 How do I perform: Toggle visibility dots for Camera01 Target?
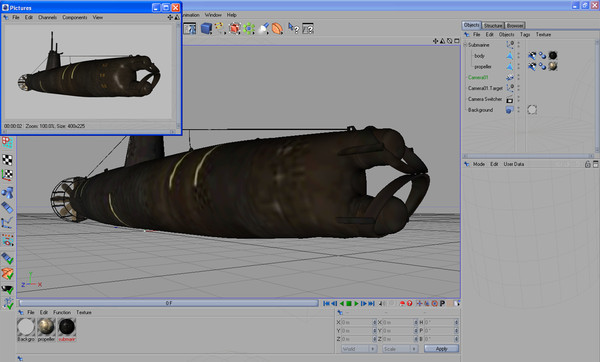(519, 88)
